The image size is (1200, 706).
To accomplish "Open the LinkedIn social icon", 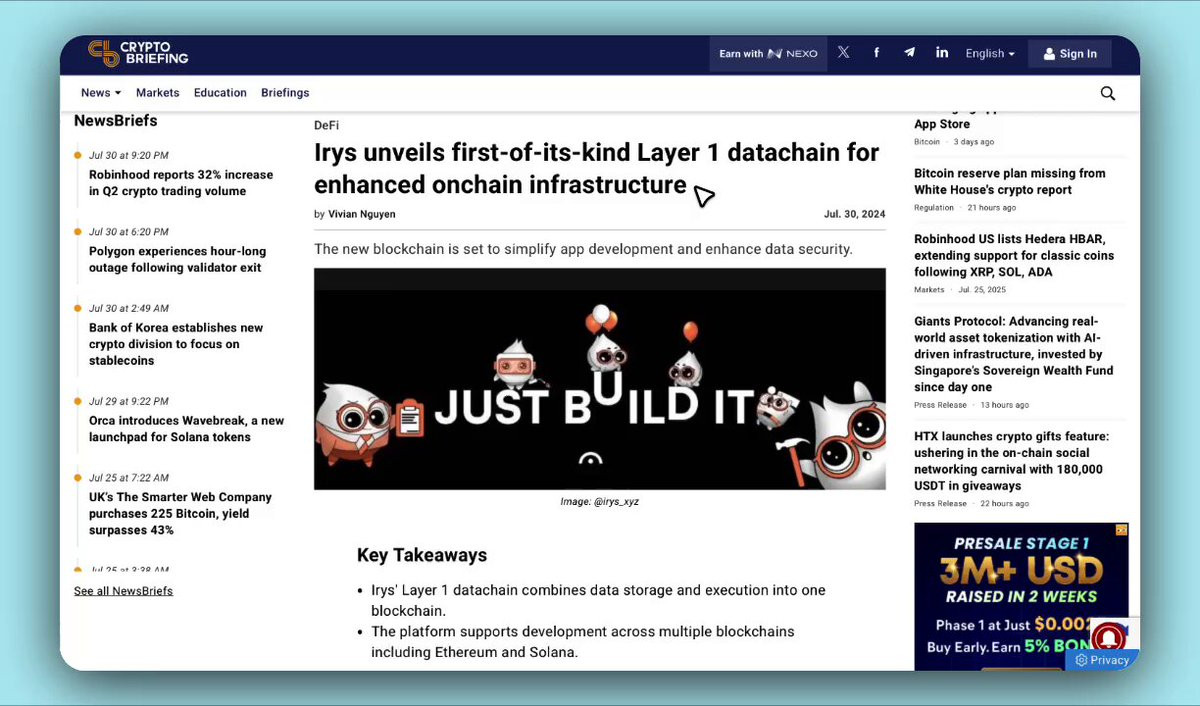I will click(942, 53).
